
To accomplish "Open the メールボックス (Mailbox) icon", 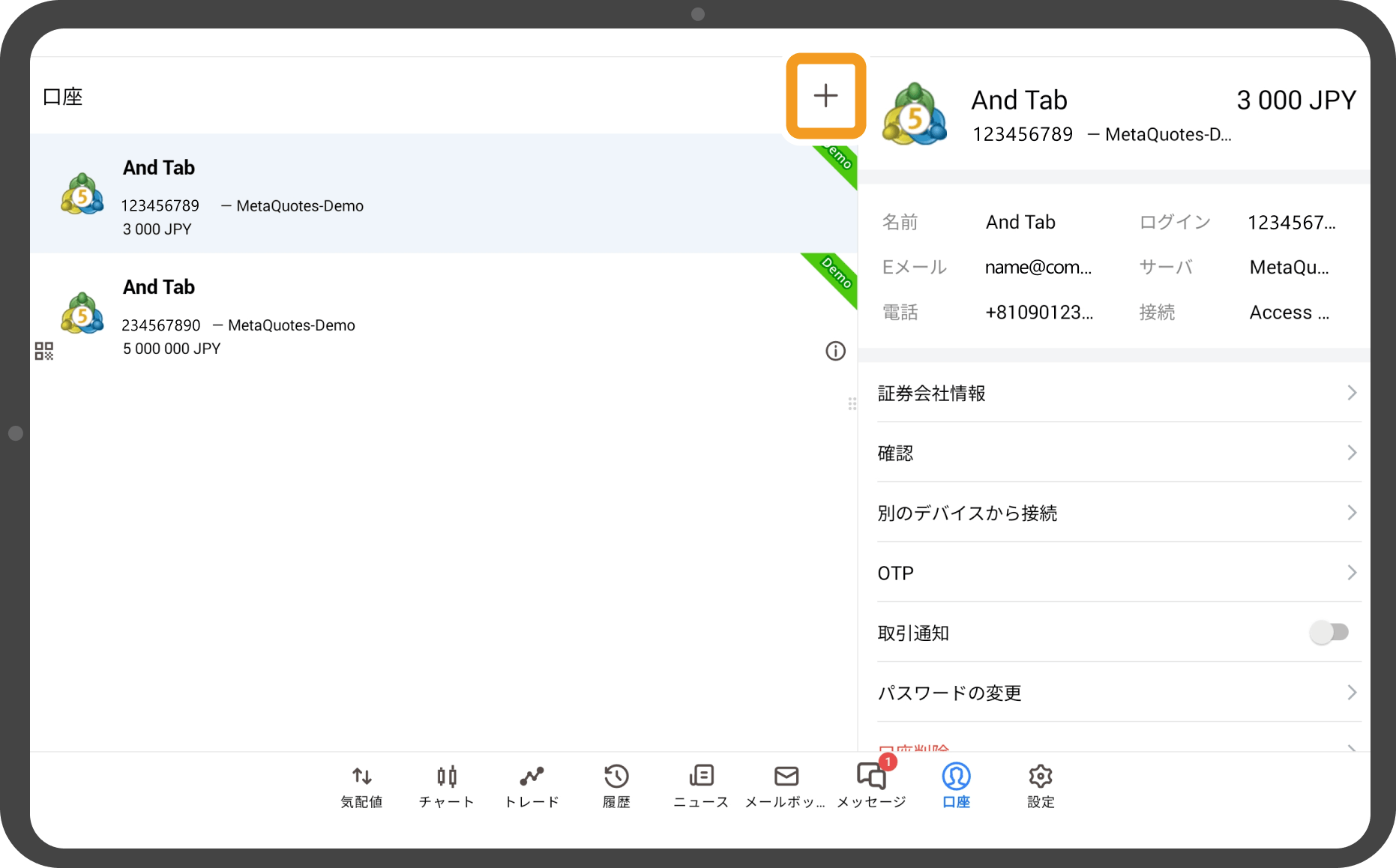I will (x=785, y=784).
